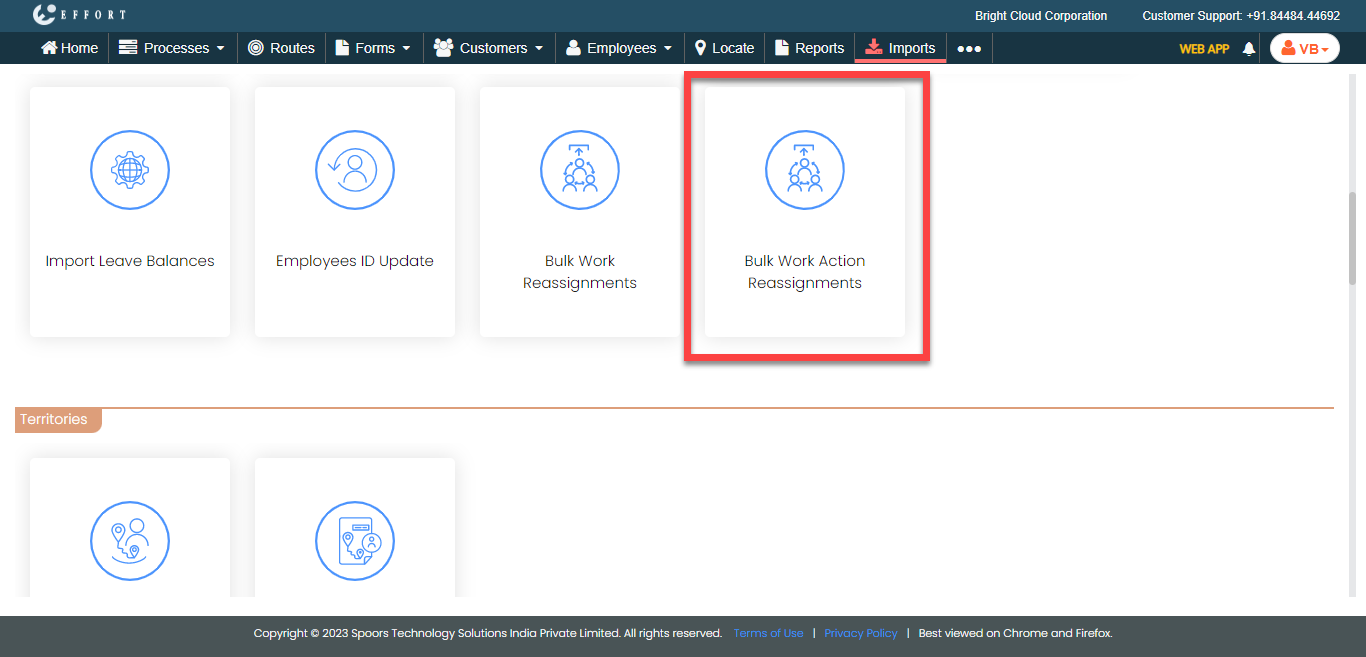Image resolution: width=1366 pixels, height=657 pixels.
Task: Expand the Forms dropdown menu
Action: point(373,48)
